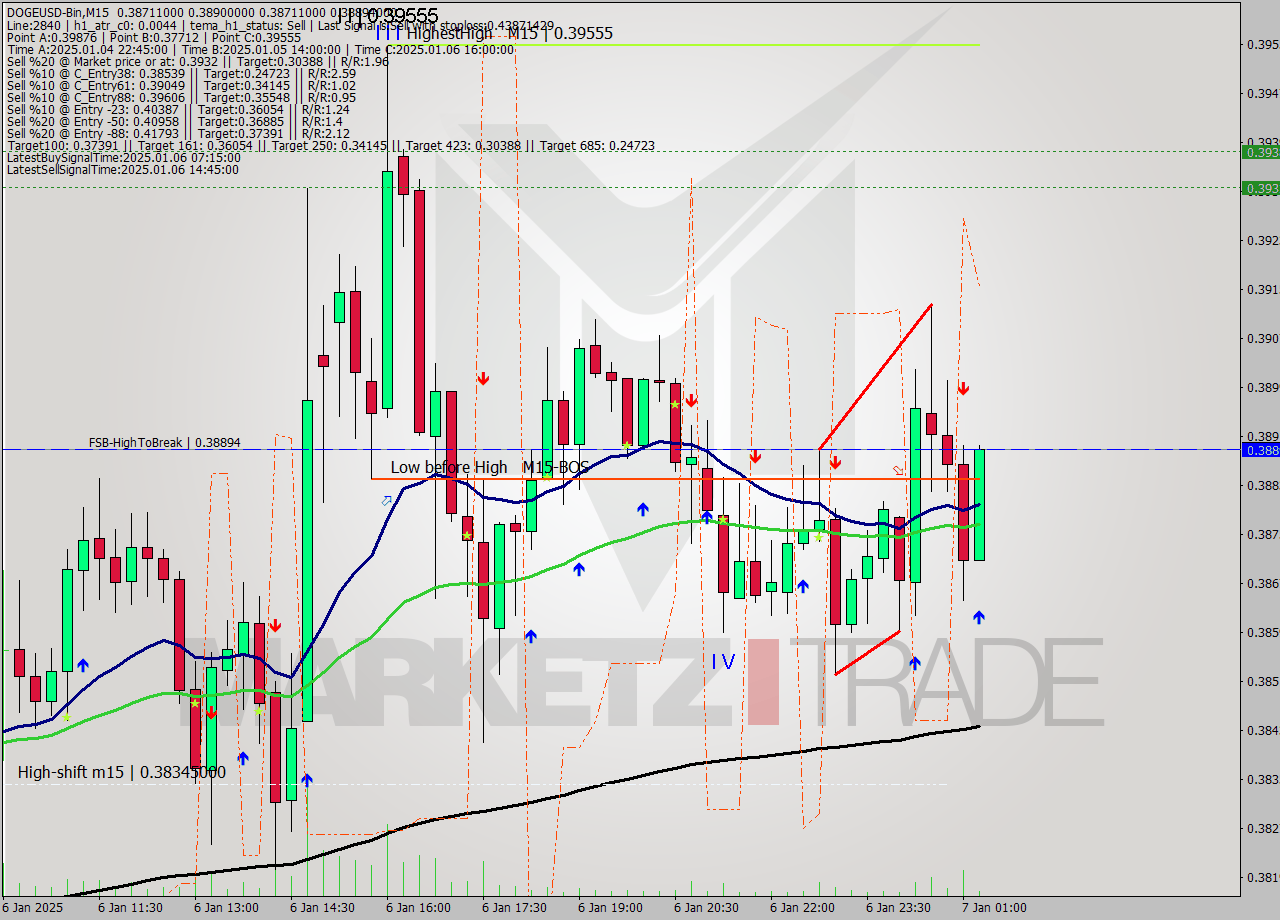Select the 'LatestBuySignalTime:2025.01.06 07:15:00' line

pos(123,157)
